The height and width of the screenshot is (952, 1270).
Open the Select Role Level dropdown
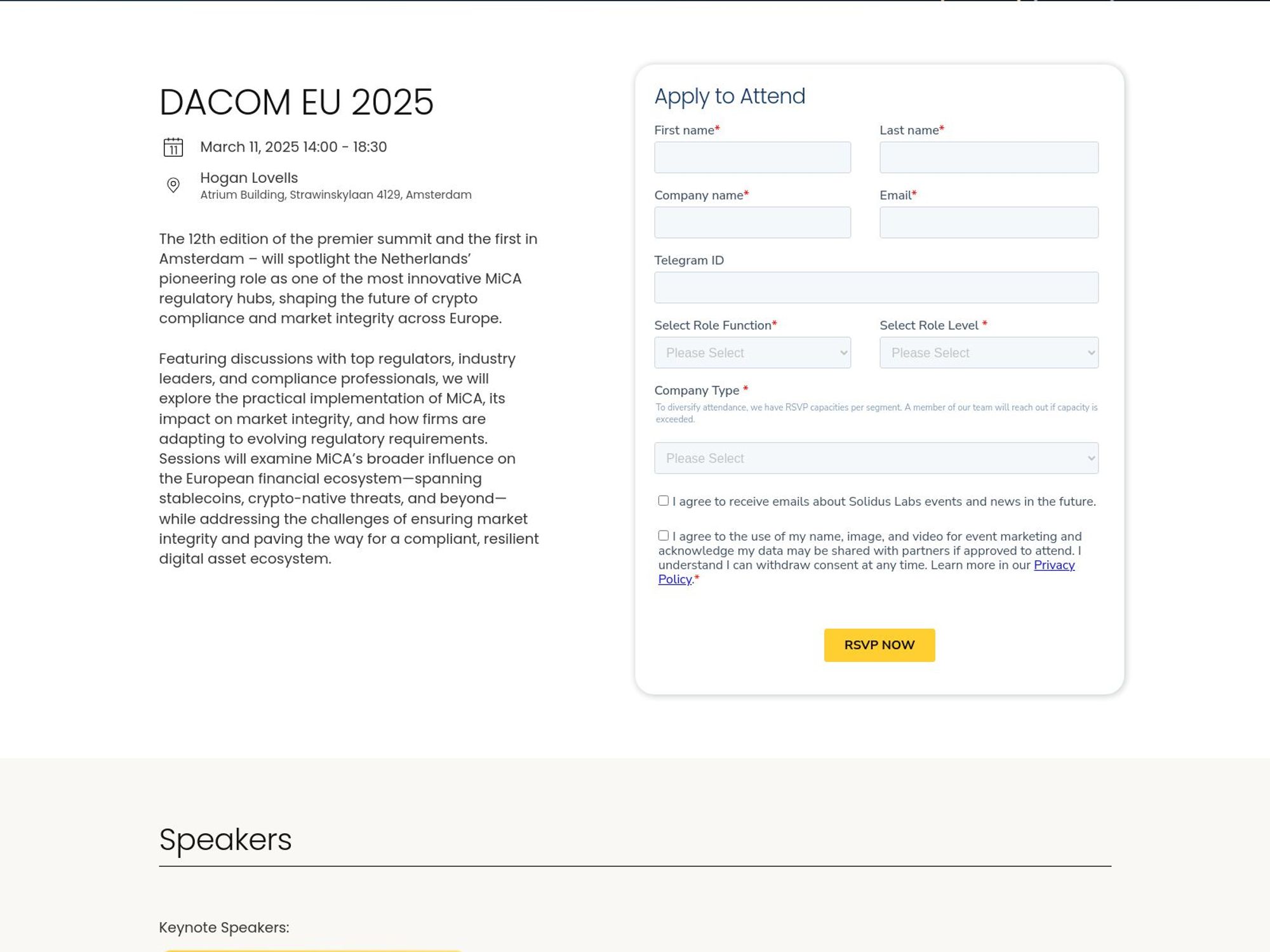(989, 352)
